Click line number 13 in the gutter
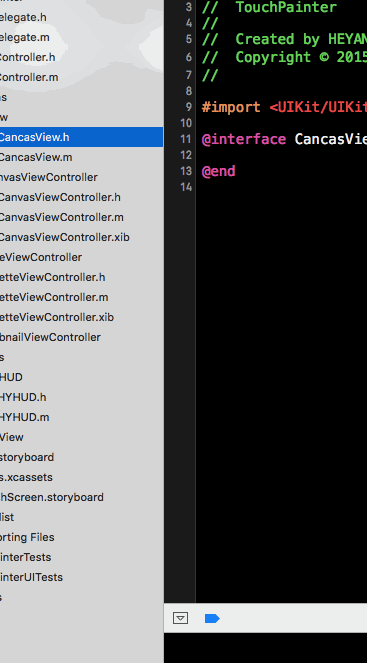 [x=186, y=171]
